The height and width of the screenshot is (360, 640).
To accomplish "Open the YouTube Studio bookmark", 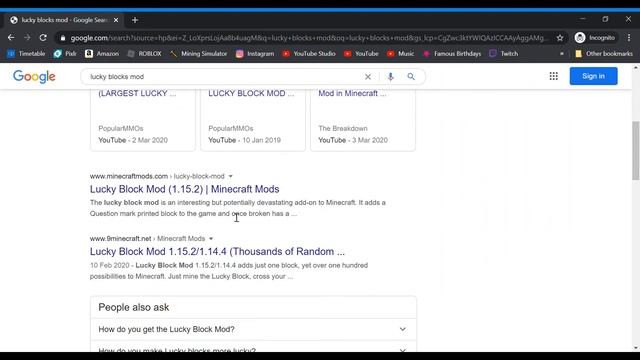I will point(309,53).
